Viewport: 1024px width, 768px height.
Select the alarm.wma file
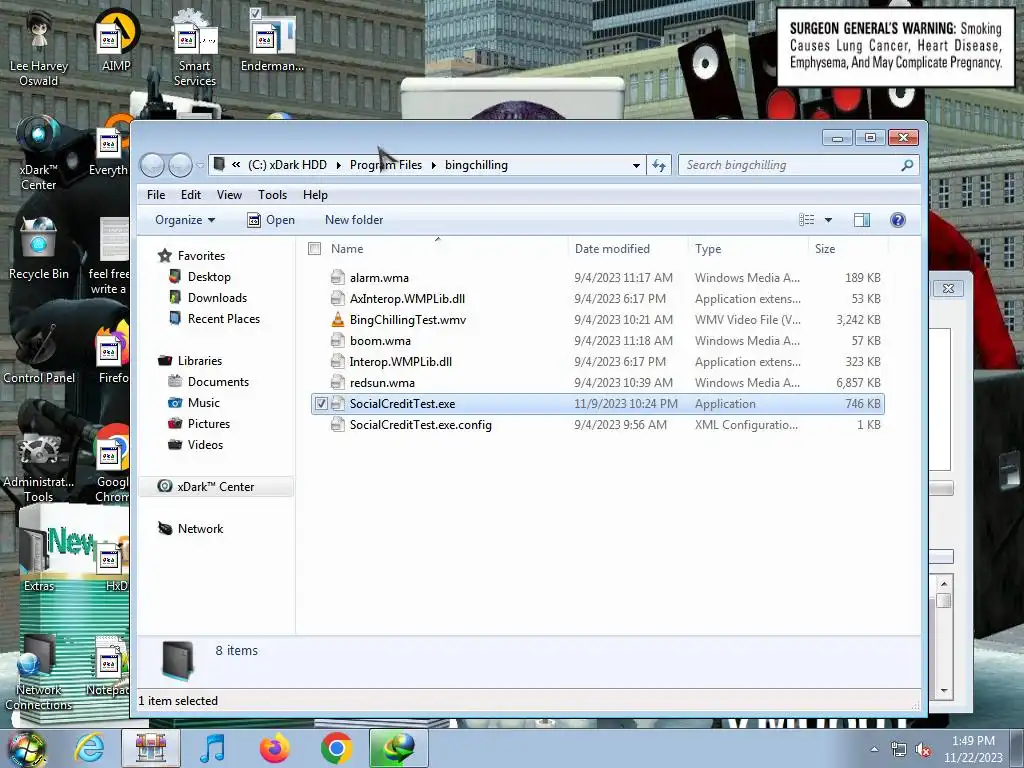click(x=598, y=278)
